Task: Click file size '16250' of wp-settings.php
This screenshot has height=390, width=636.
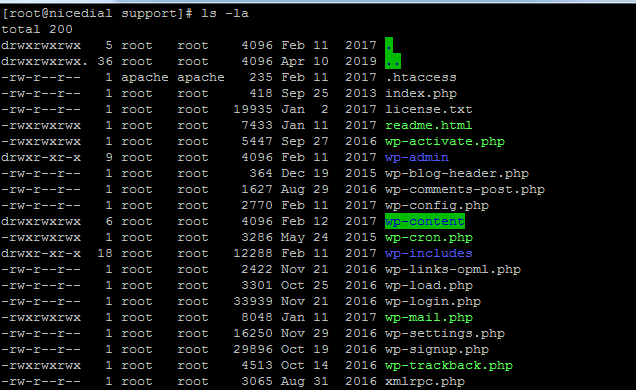Action: coord(253,334)
